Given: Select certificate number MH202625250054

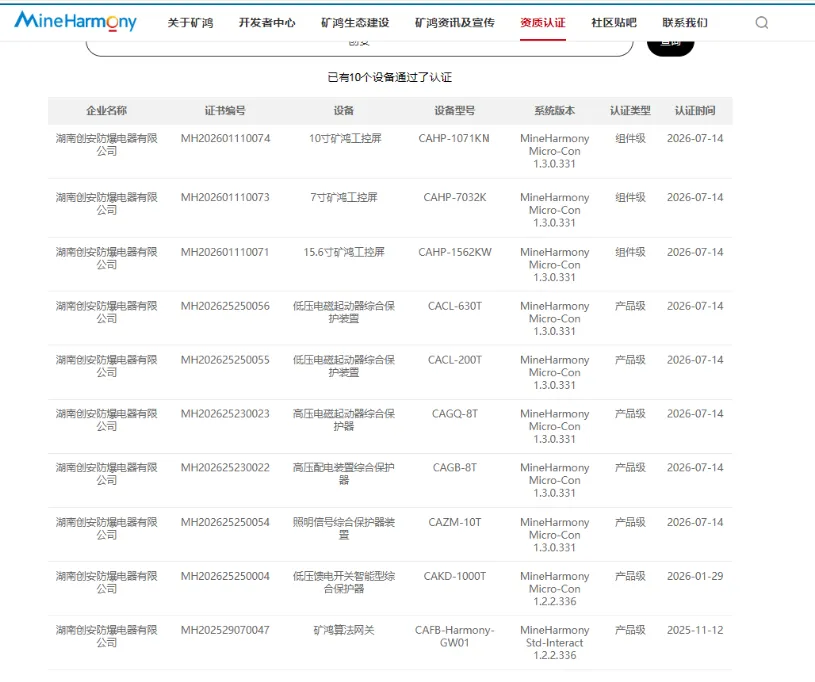Looking at the screenshot, I should [x=225, y=522].
